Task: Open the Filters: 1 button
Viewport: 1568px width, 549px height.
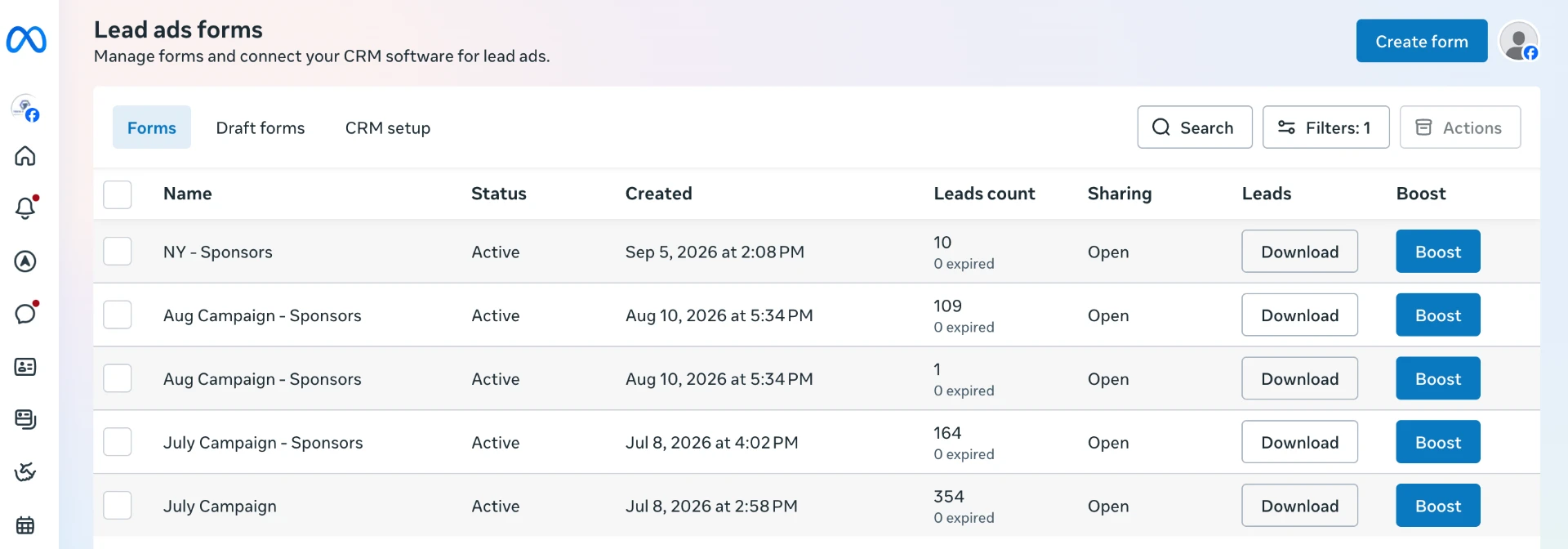Action: coord(1326,127)
